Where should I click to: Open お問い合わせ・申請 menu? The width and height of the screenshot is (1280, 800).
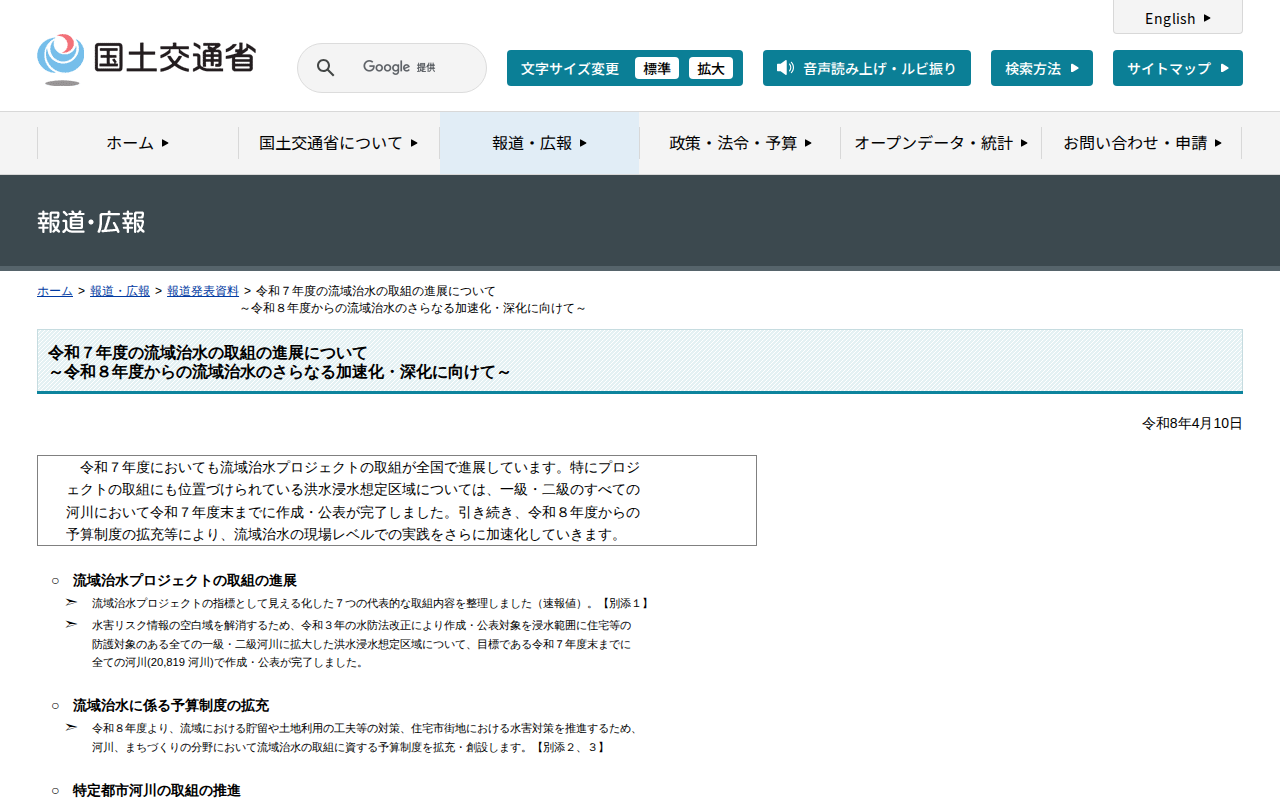1142,143
